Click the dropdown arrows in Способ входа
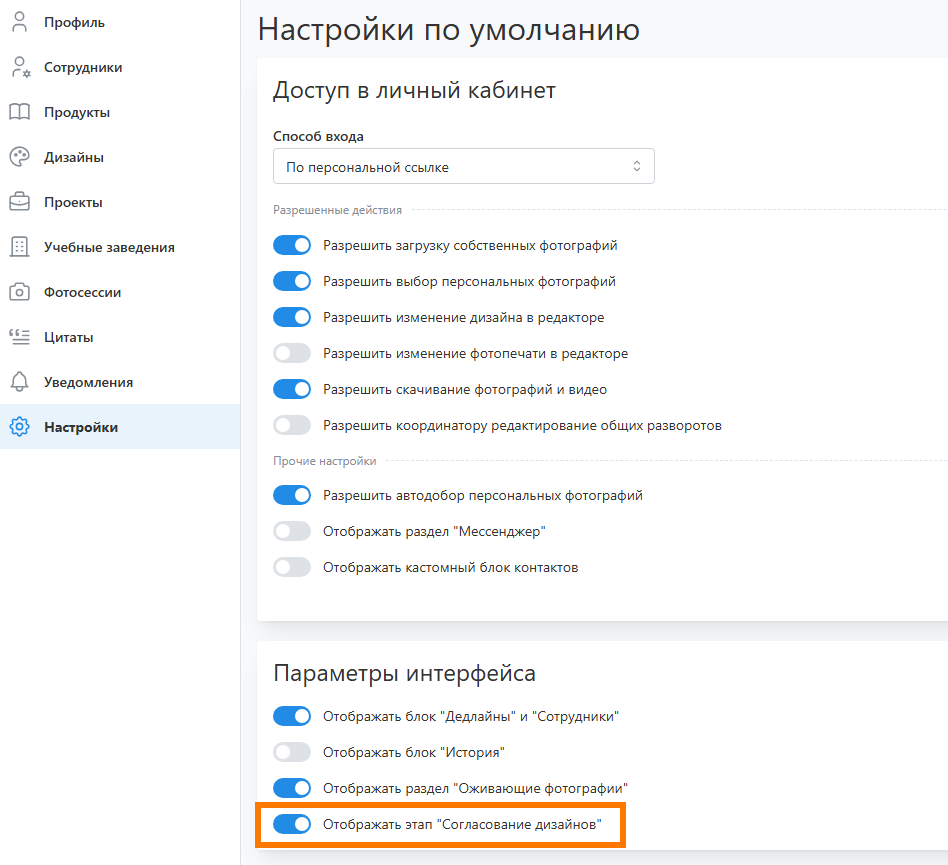 (x=636, y=167)
